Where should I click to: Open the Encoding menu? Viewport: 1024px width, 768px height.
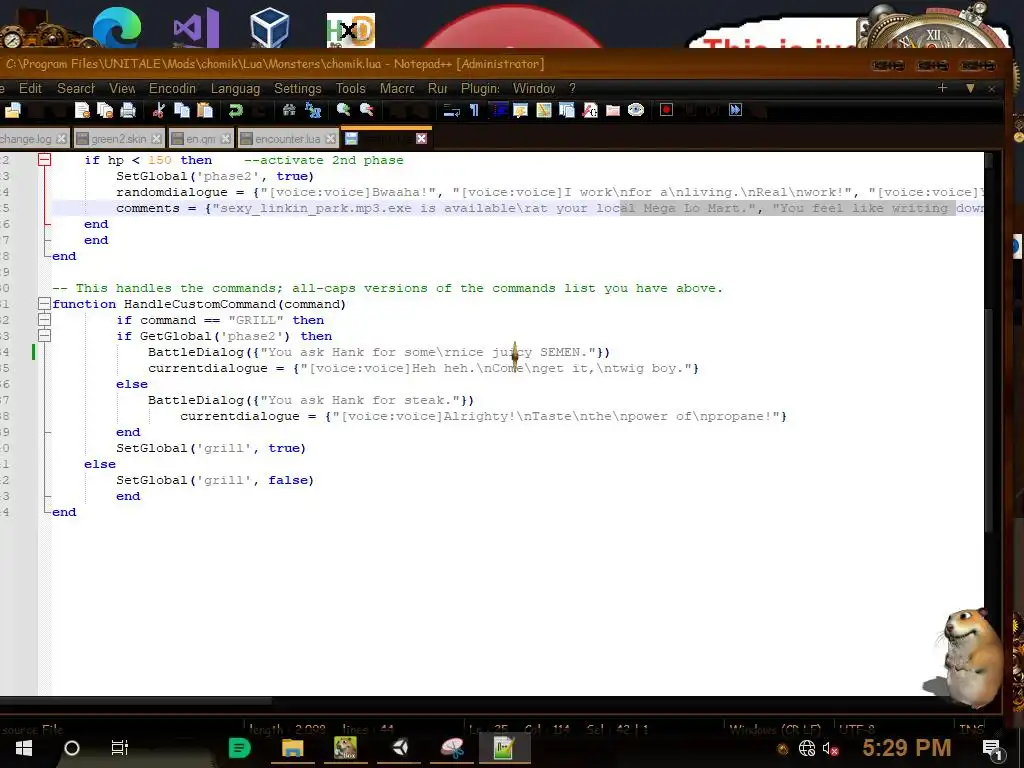click(x=172, y=88)
